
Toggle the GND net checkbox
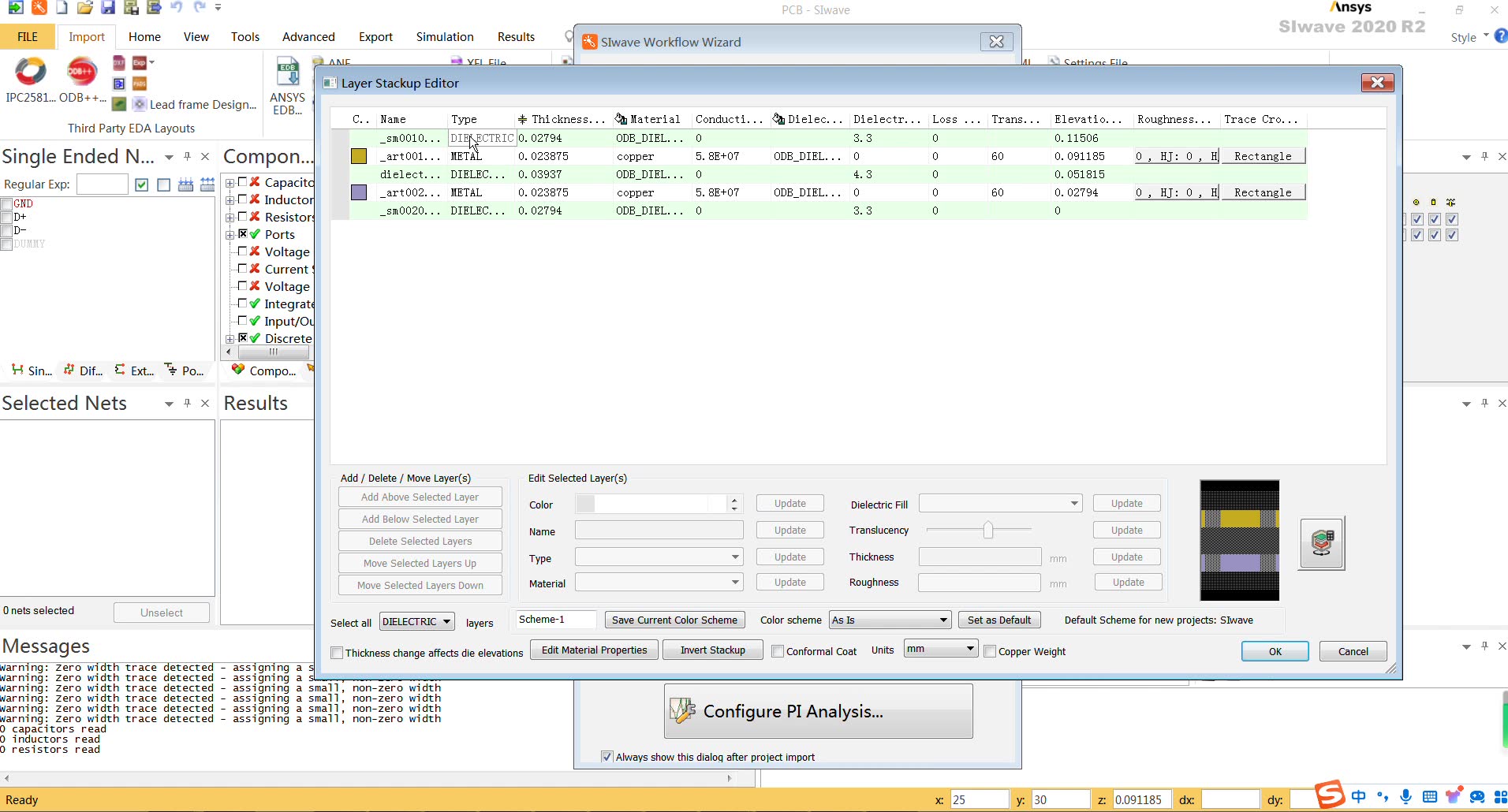[x=7, y=204]
